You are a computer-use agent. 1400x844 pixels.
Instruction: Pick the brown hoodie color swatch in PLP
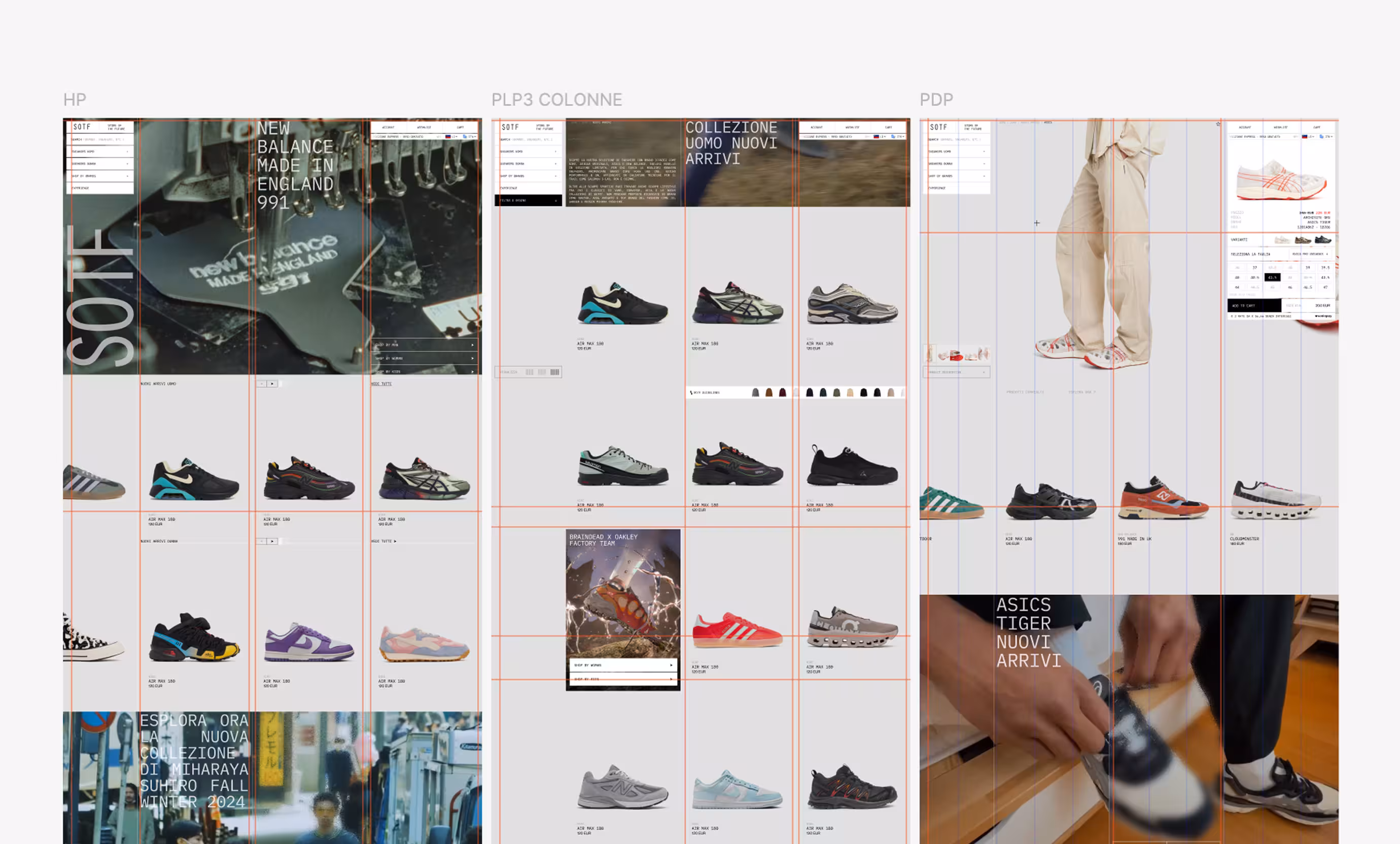click(769, 393)
